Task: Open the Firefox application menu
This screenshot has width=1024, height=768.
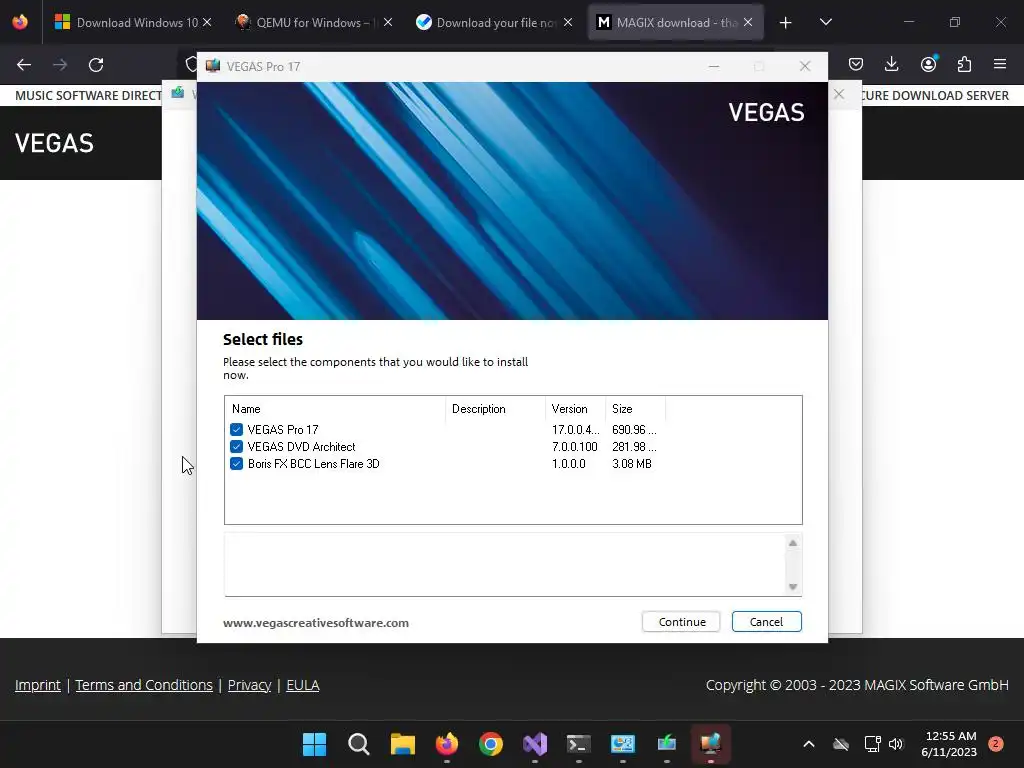Action: (1000, 64)
